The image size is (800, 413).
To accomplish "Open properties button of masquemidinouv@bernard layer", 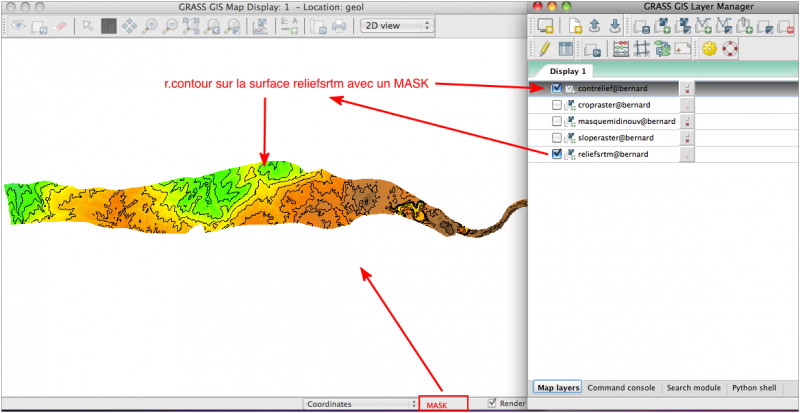I will coord(688,121).
